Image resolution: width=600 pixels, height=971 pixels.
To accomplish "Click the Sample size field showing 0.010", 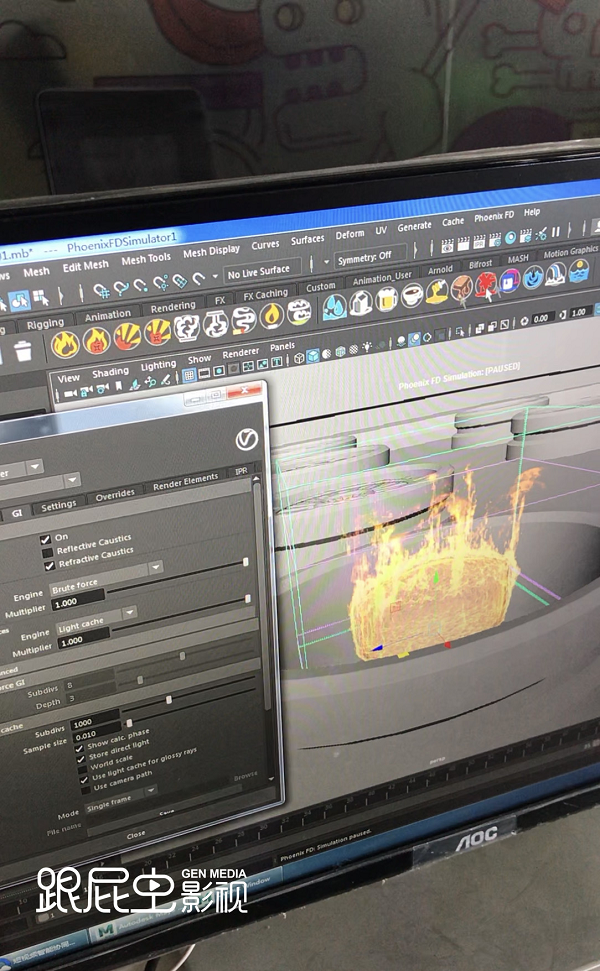I will (x=97, y=734).
